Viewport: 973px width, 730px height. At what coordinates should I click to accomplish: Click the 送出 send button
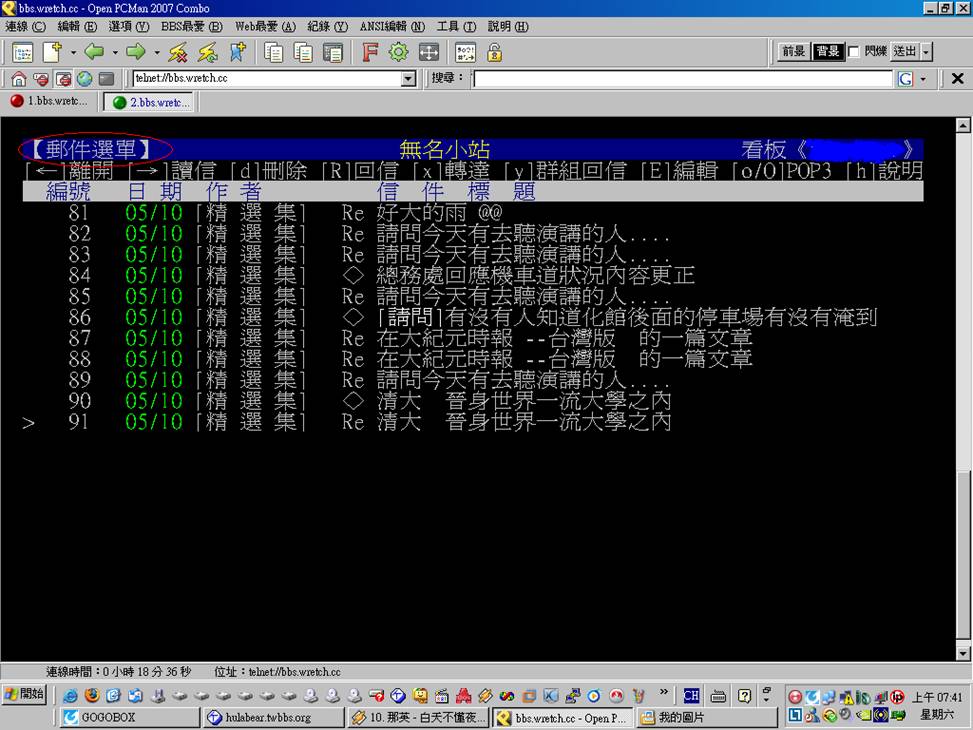904,52
